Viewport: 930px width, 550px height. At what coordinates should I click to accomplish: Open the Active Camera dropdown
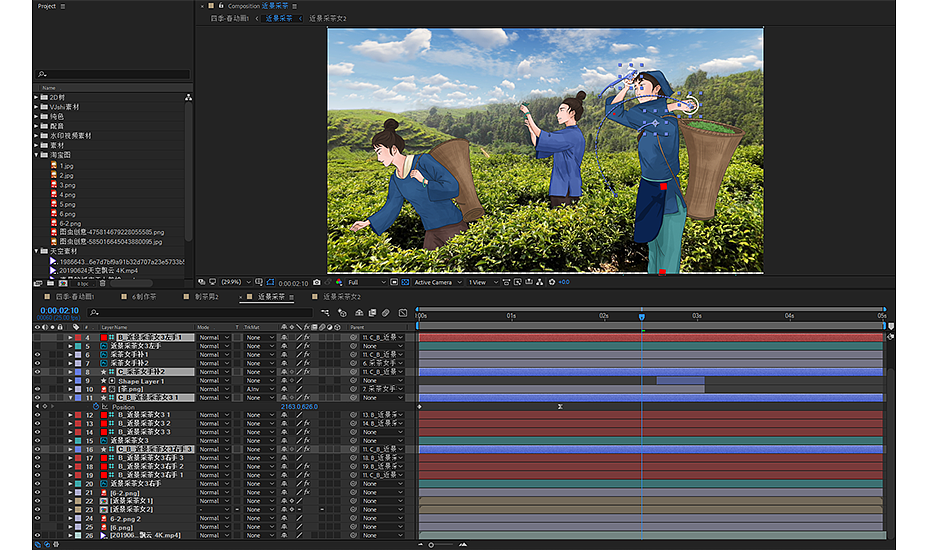pyautogui.click(x=438, y=282)
